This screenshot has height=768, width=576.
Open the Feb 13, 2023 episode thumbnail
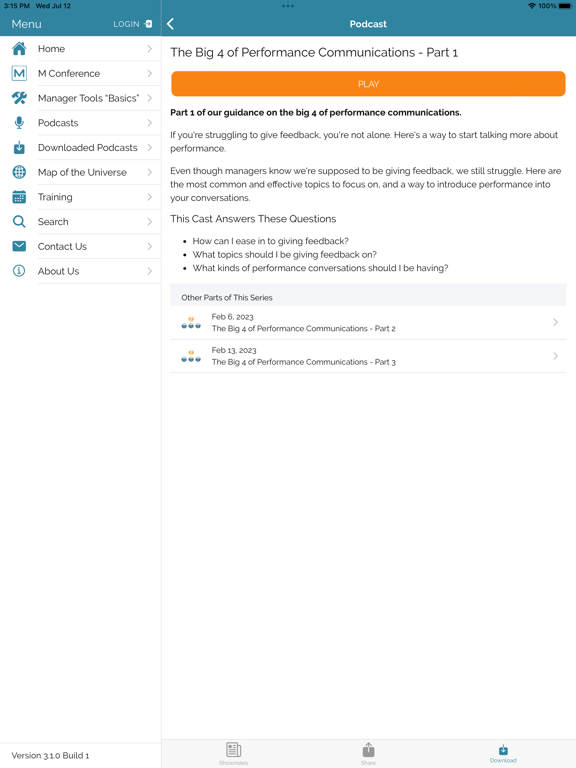pyautogui.click(x=191, y=356)
